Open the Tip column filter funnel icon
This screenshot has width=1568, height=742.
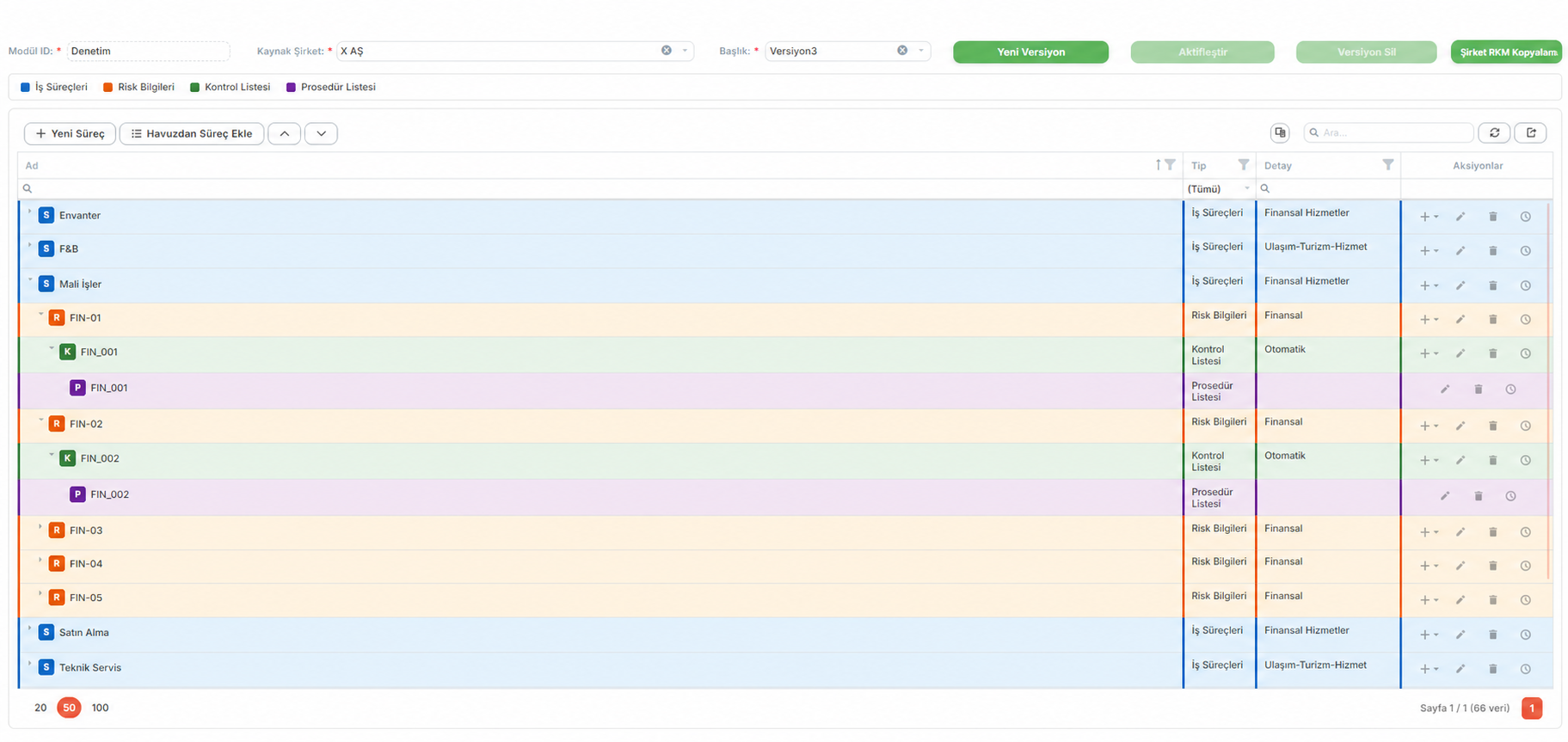(x=1243, y=165)
